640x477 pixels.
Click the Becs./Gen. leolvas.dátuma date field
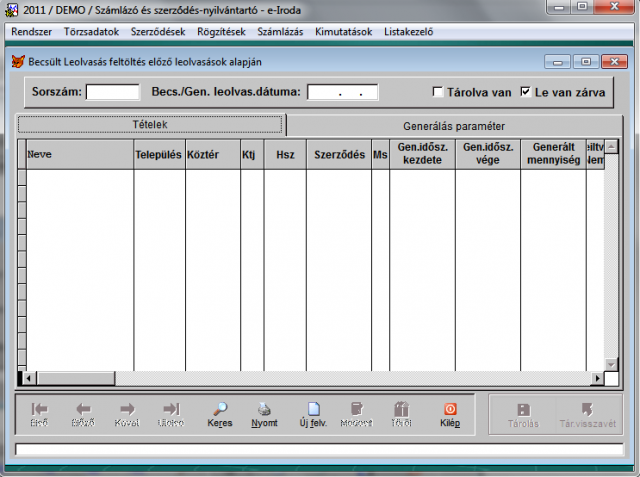click(343, 92)
